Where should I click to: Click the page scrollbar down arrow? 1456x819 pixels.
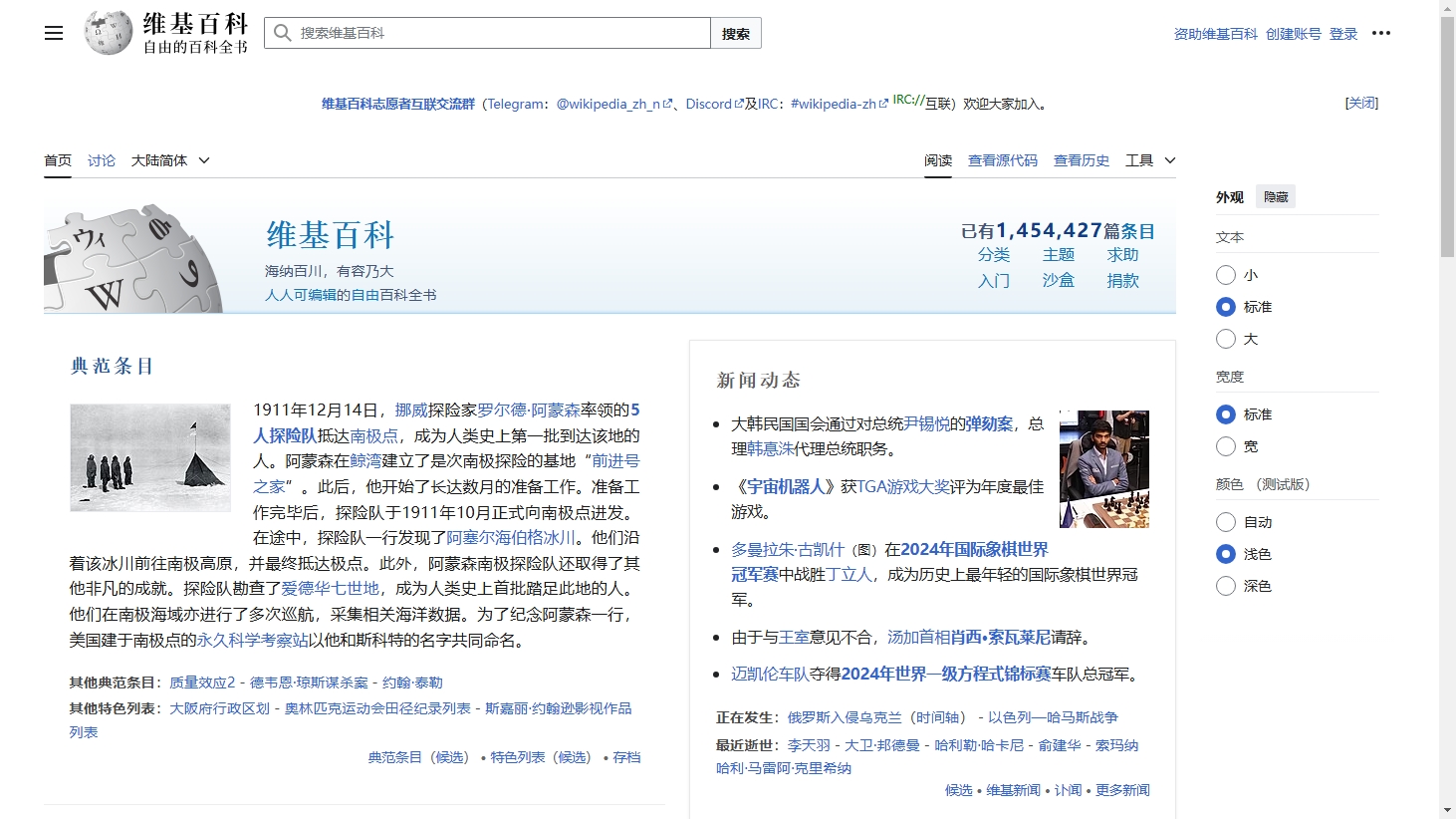tap(1447, 811)
